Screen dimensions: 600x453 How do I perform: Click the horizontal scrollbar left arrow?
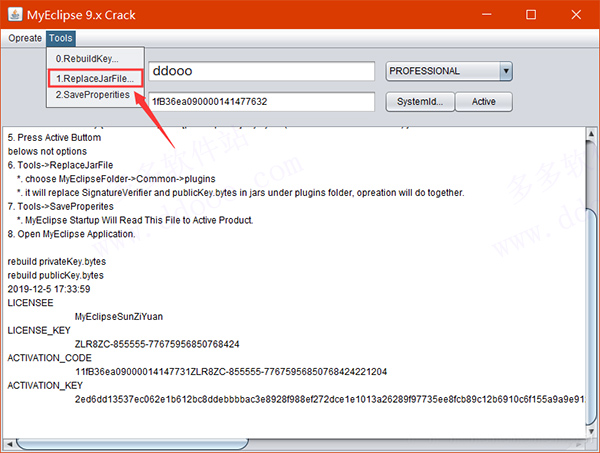pos(10,444)
